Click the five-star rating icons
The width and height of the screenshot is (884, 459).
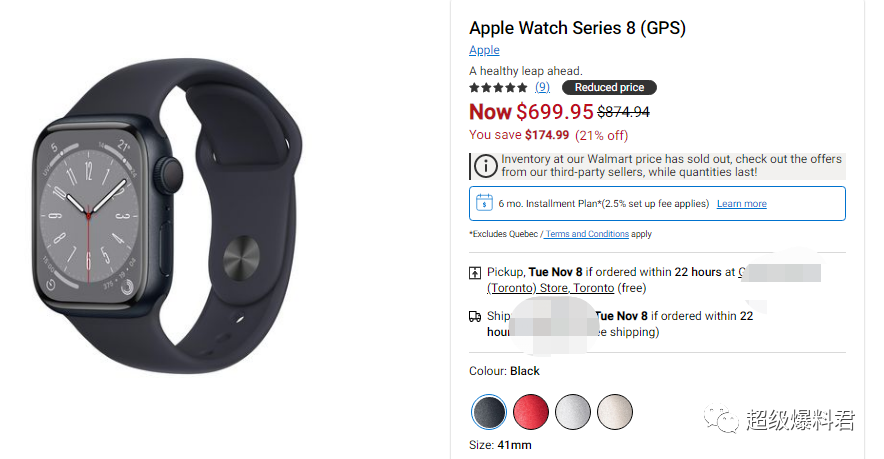point(498,87)
